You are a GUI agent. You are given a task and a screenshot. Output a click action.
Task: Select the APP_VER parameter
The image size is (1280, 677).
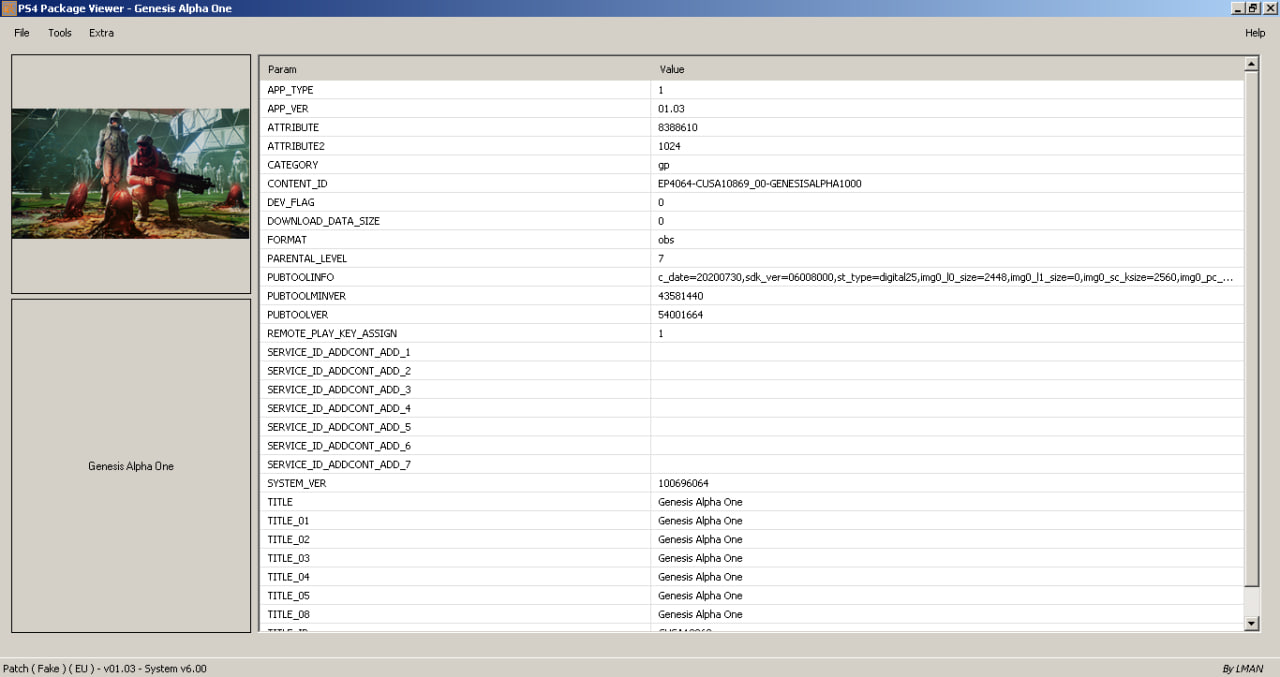coord(290,109)
